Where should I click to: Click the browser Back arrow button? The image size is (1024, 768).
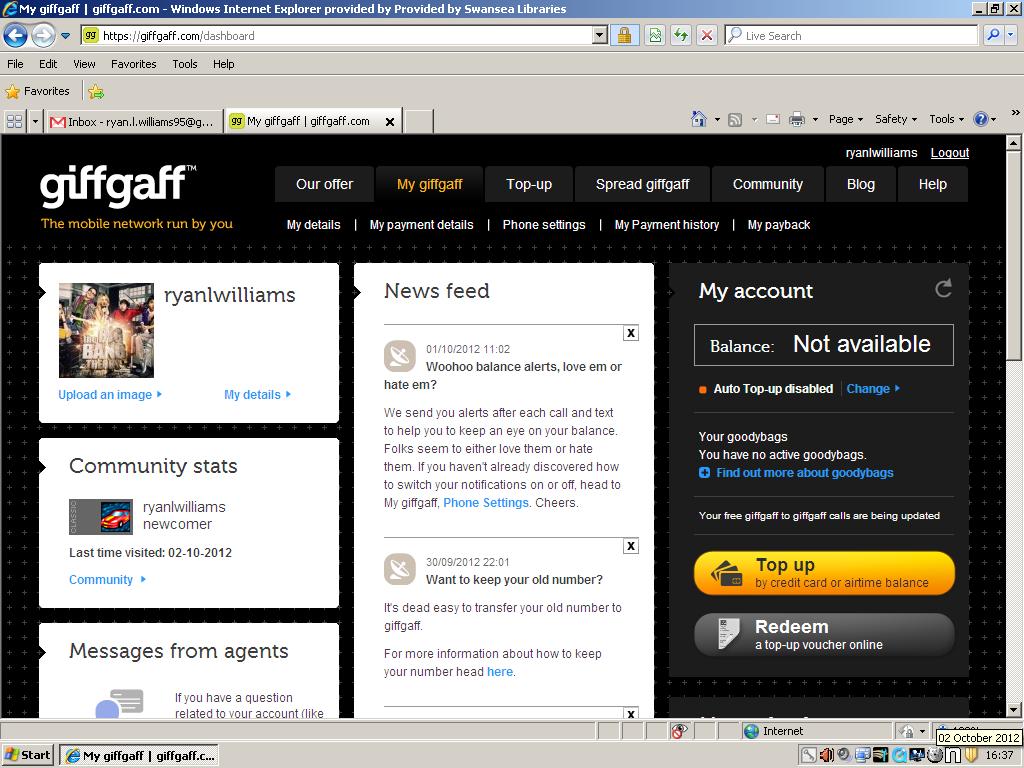(15, 36)
